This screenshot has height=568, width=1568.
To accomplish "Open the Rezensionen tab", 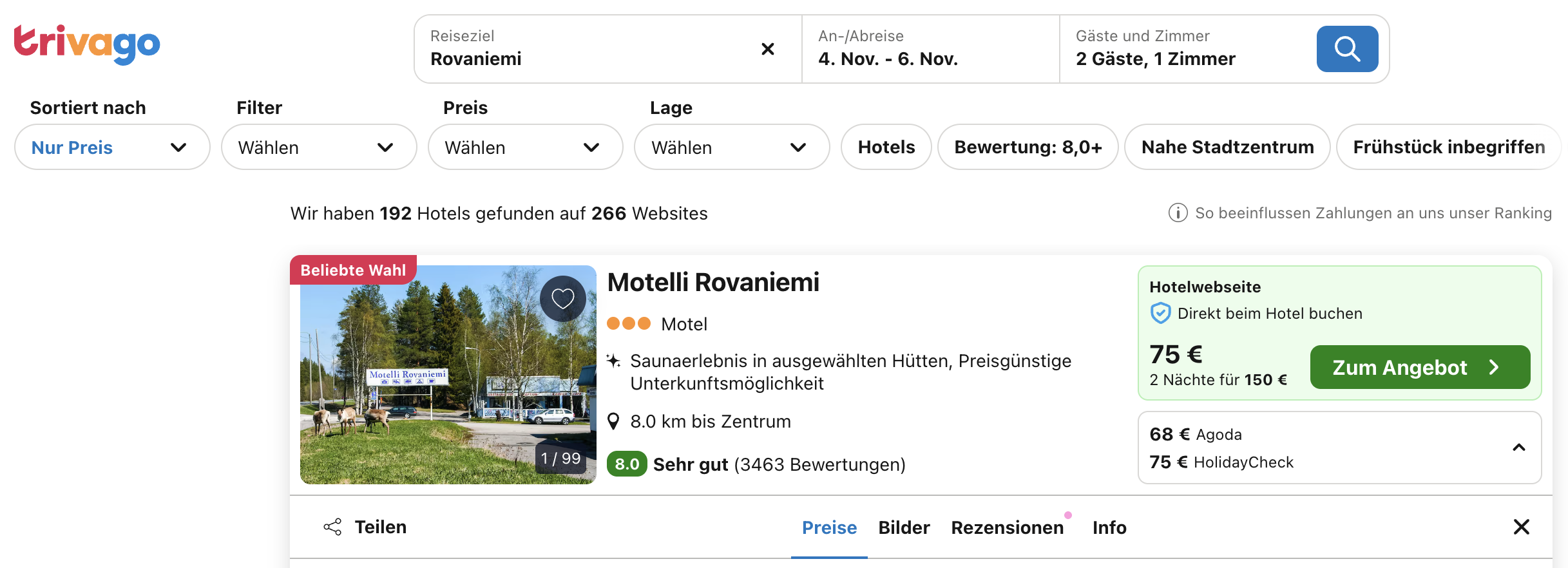I will coord(1007,527).
